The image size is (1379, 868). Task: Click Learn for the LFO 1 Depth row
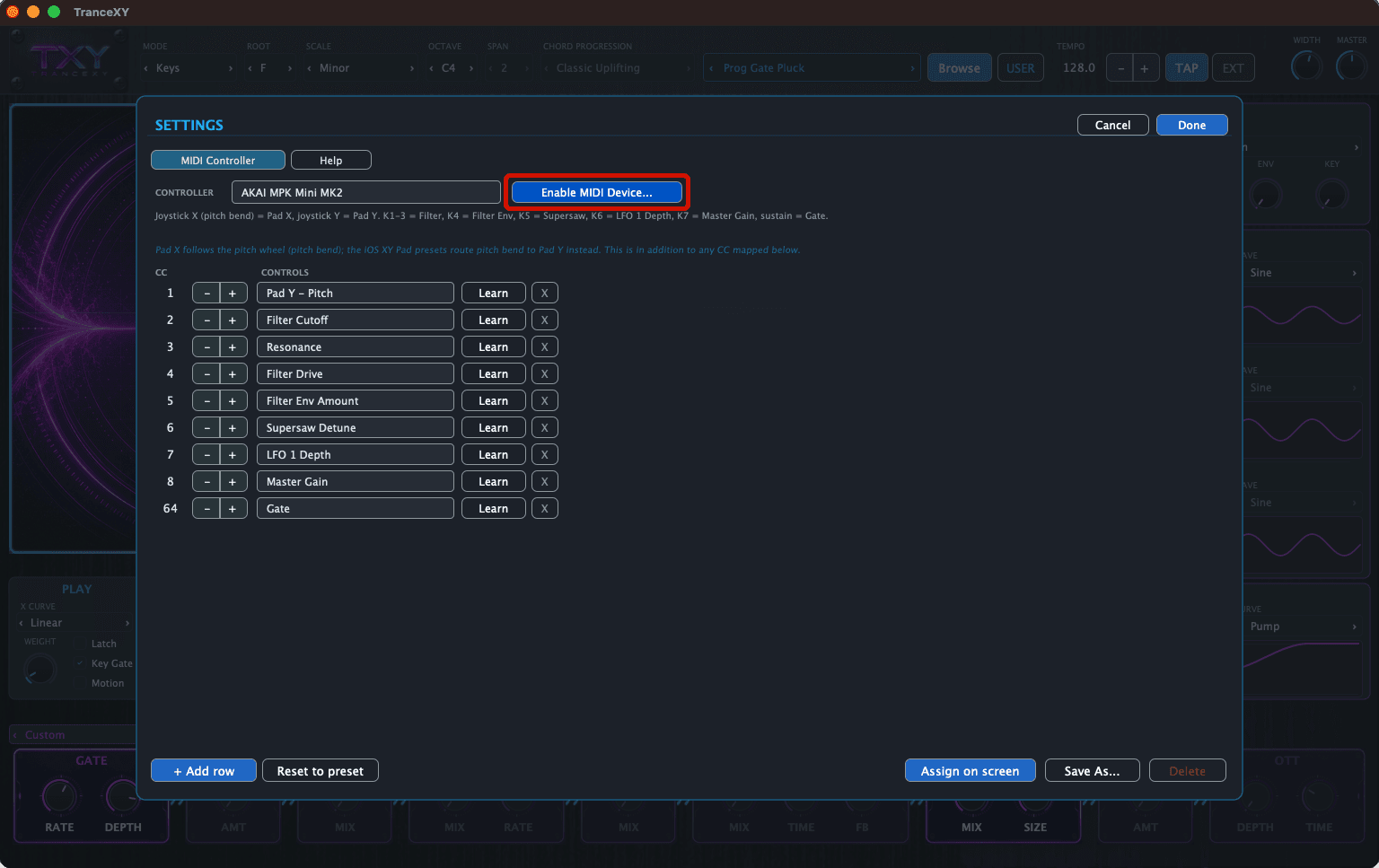(x=494, y=454)
